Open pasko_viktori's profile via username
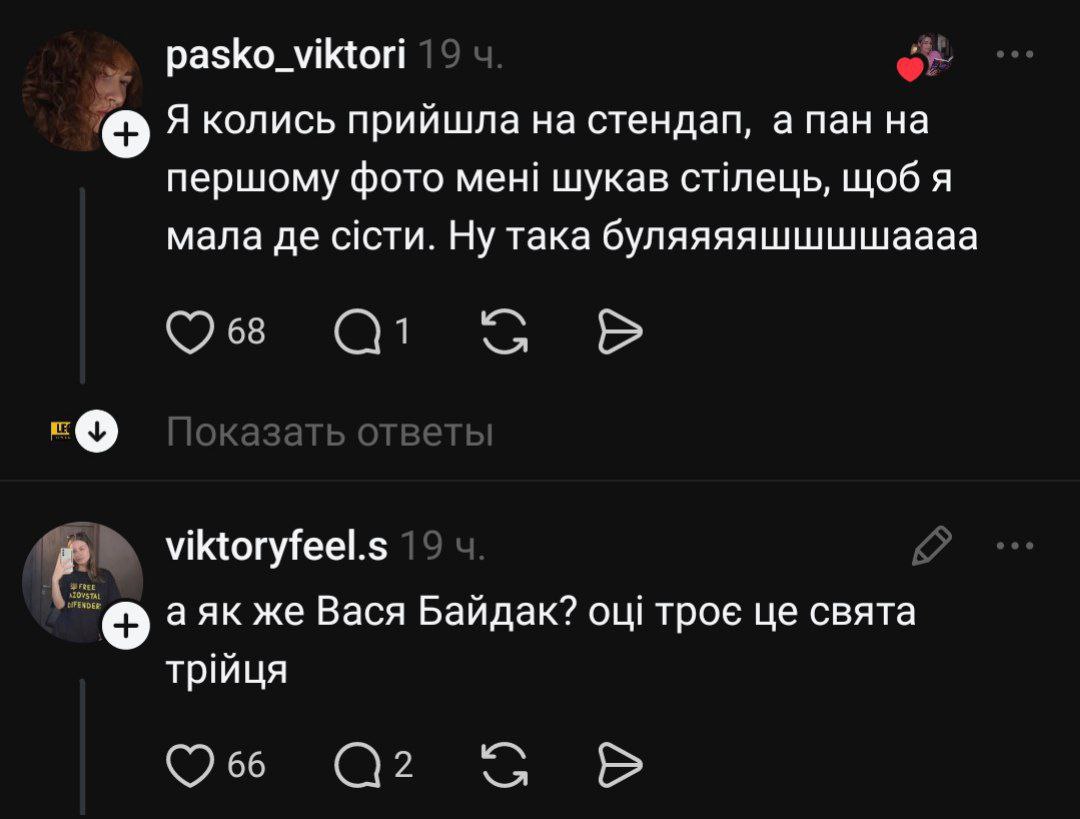This screenshot has width=1080, height=819. [x=285, y=58]
